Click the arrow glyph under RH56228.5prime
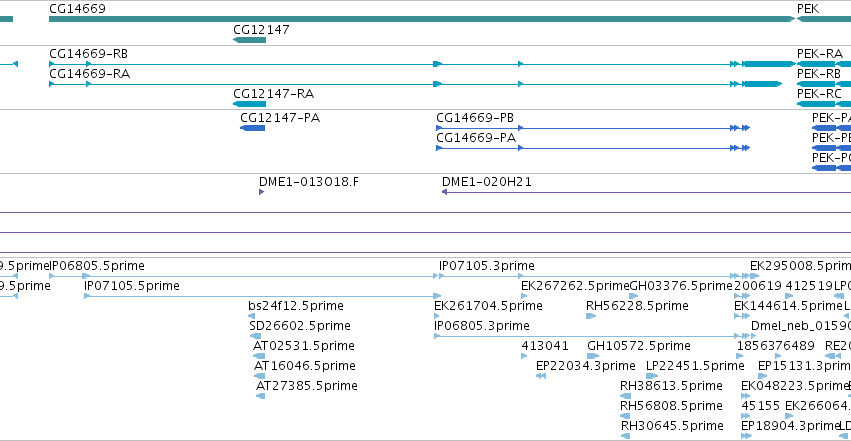 click(x=591, y=316)
